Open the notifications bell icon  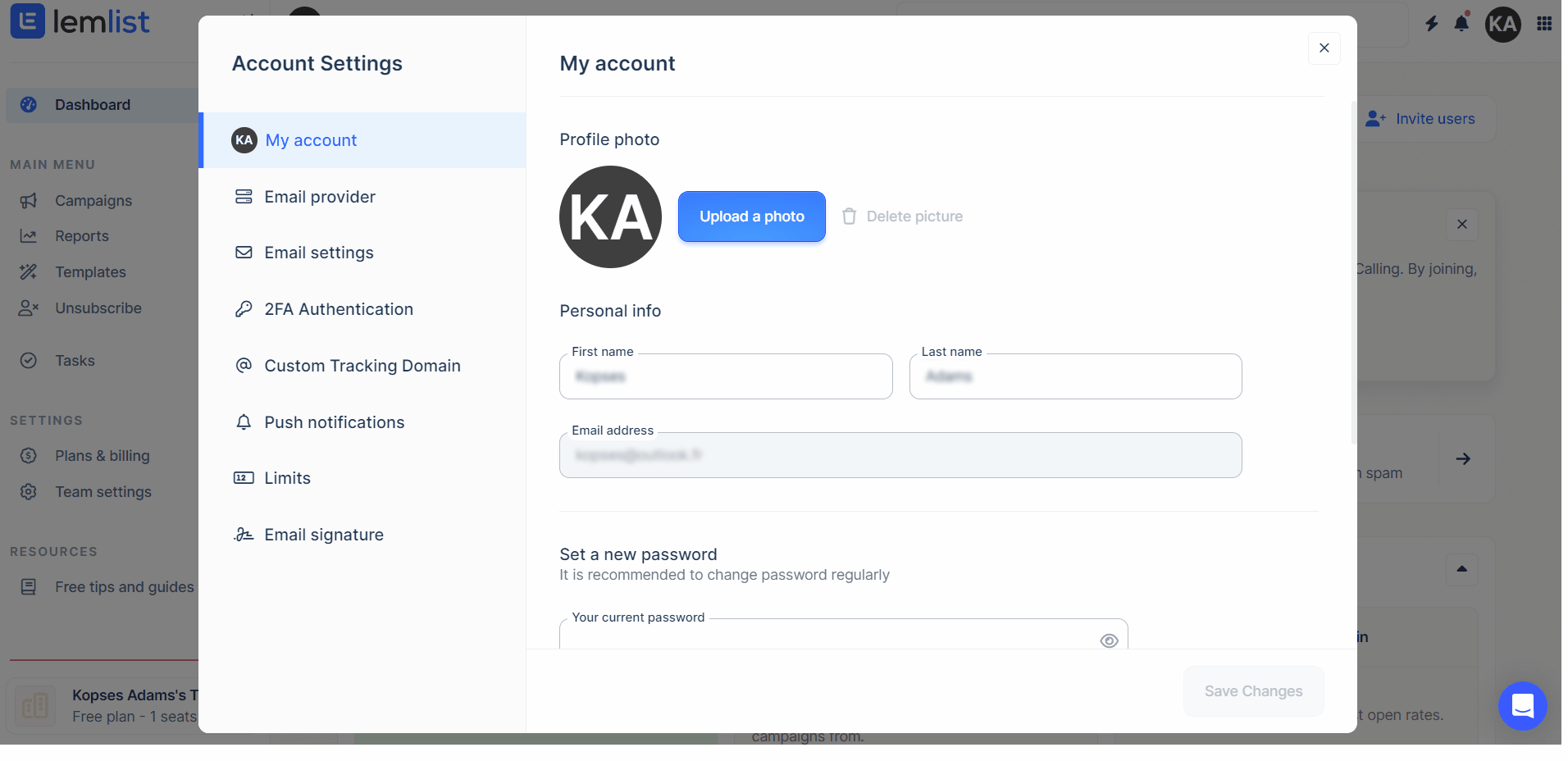[1461, 22]
